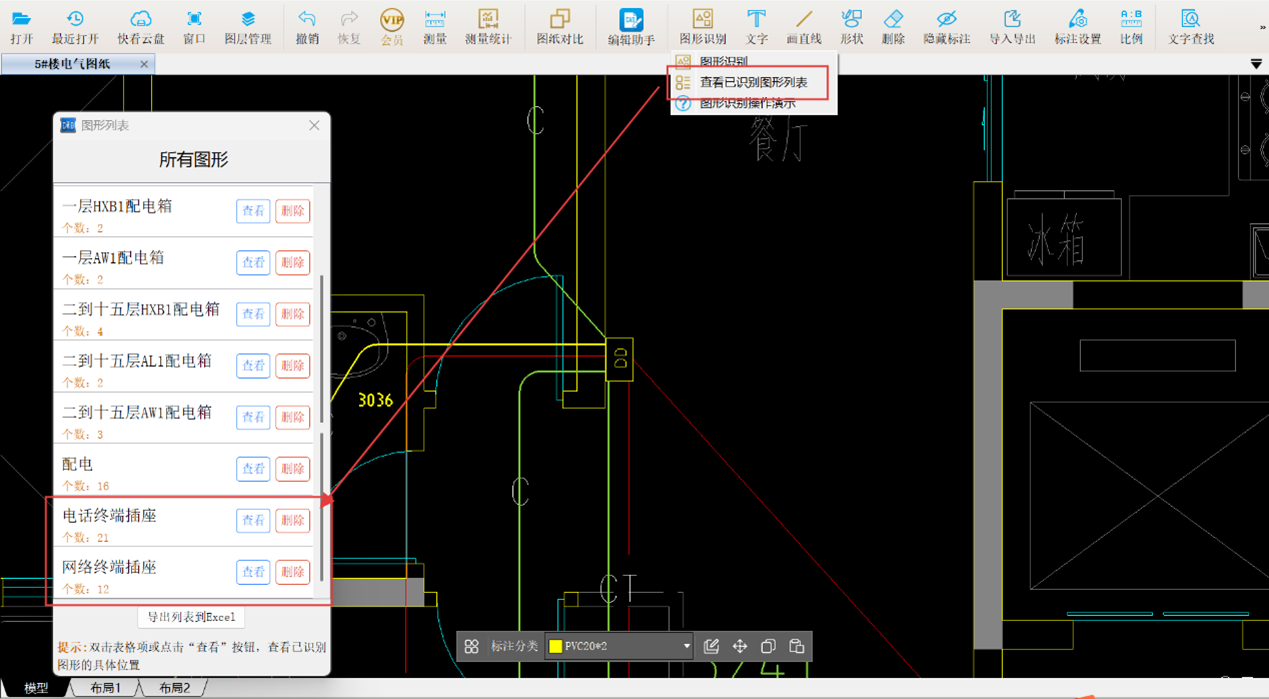Switch to the 布局1 layout tab
Screen dimensions: 1269x699
105,688
